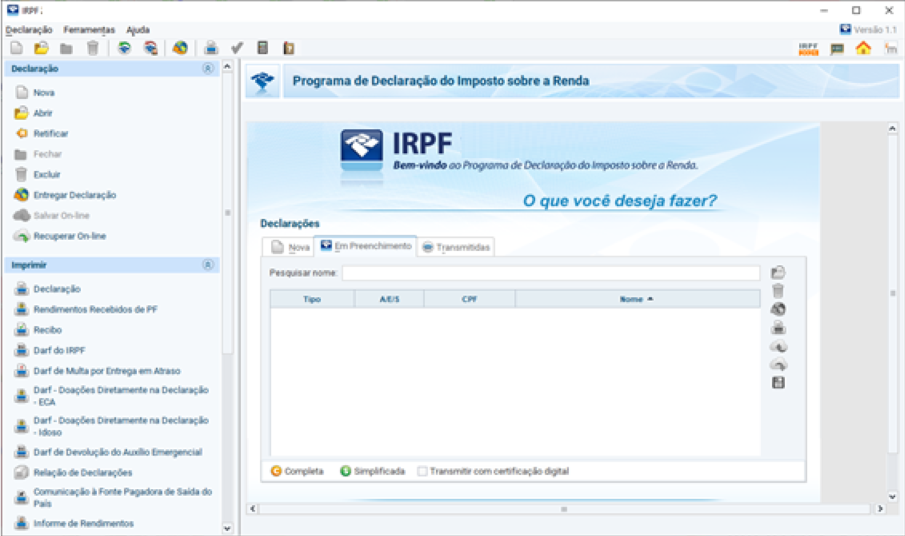Click the floppy disk save icon by table
The height and width of the screenshot is (536, 905).
[x=778, y=383]
